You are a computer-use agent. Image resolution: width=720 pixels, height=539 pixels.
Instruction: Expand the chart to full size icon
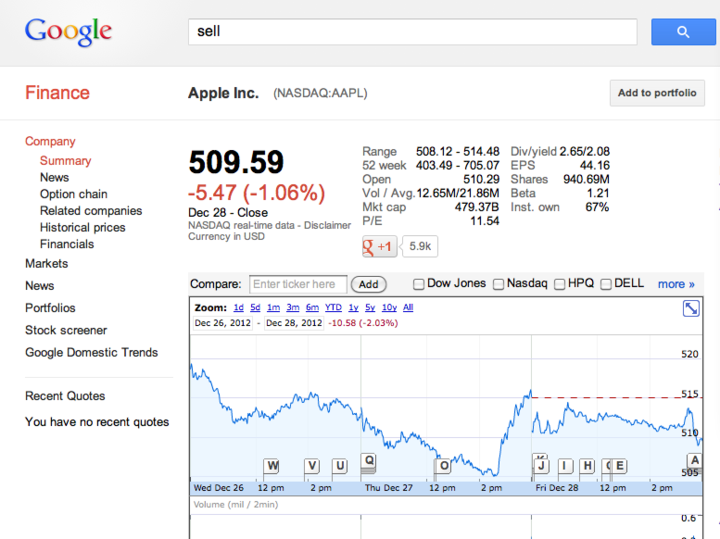pos(691,309)
